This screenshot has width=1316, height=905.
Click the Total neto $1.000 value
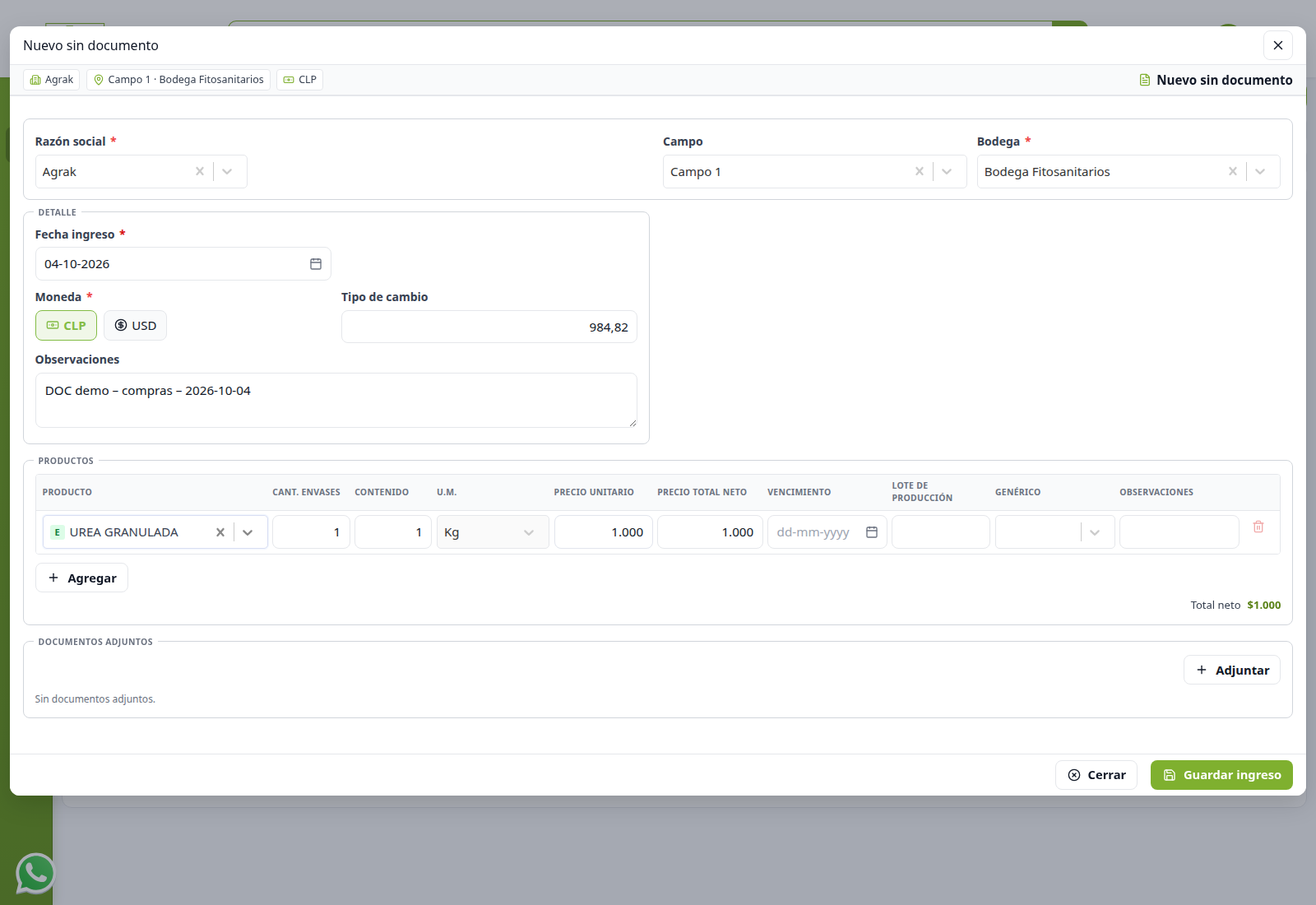(1264, 605)
